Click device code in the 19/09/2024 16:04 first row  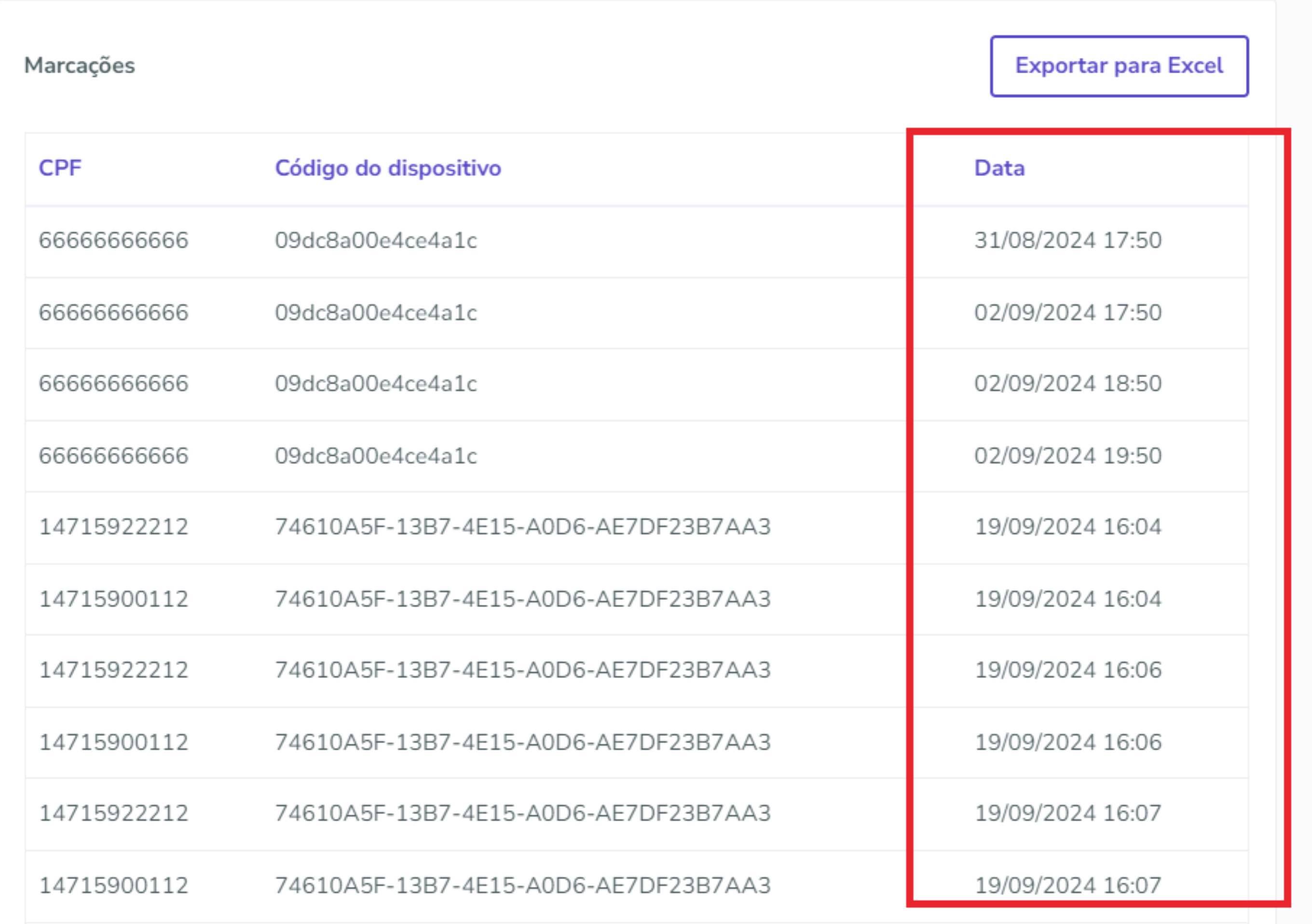[x=522, y=527]
